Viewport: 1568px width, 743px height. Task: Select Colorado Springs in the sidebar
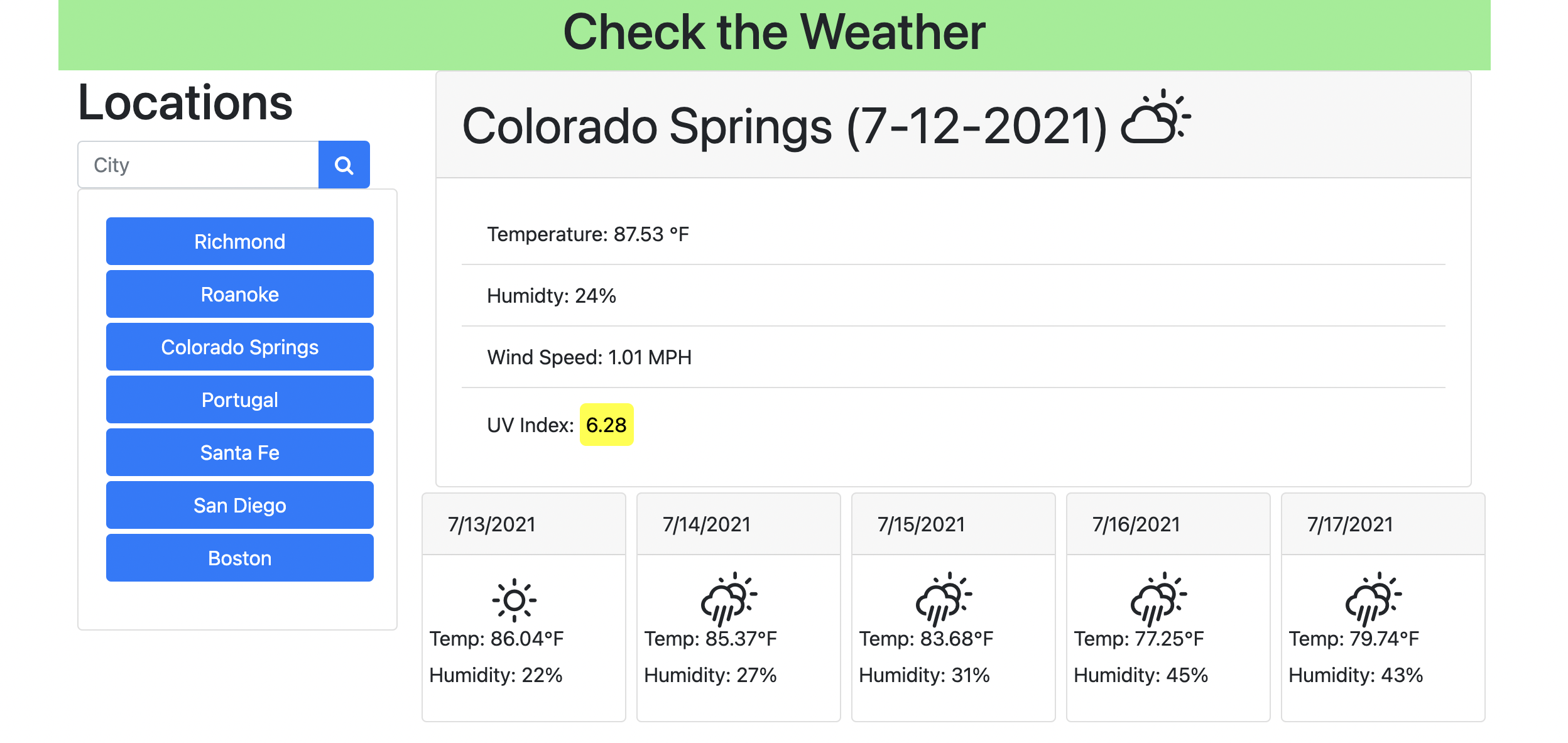[239, 347]
